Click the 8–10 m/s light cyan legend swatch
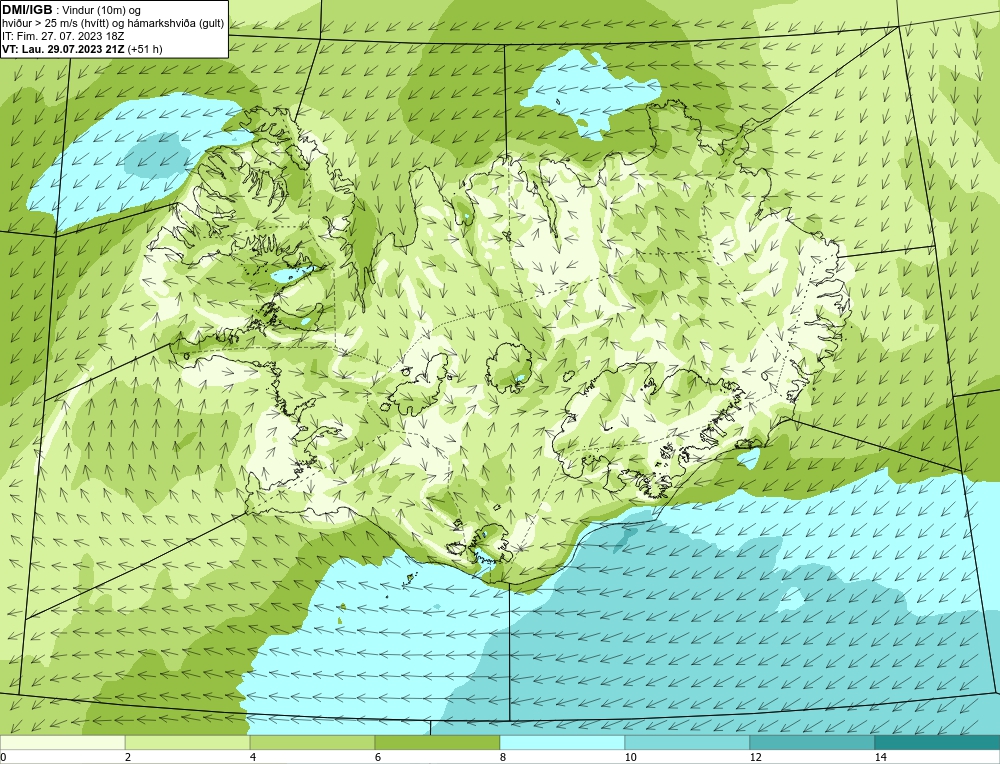This screenshot has width=1000, height=764. pos(562,743)
